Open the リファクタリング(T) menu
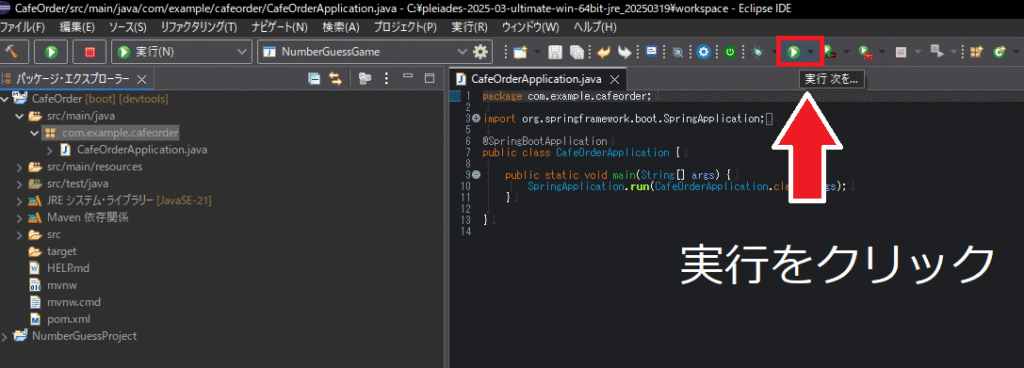 pos(199,28)
